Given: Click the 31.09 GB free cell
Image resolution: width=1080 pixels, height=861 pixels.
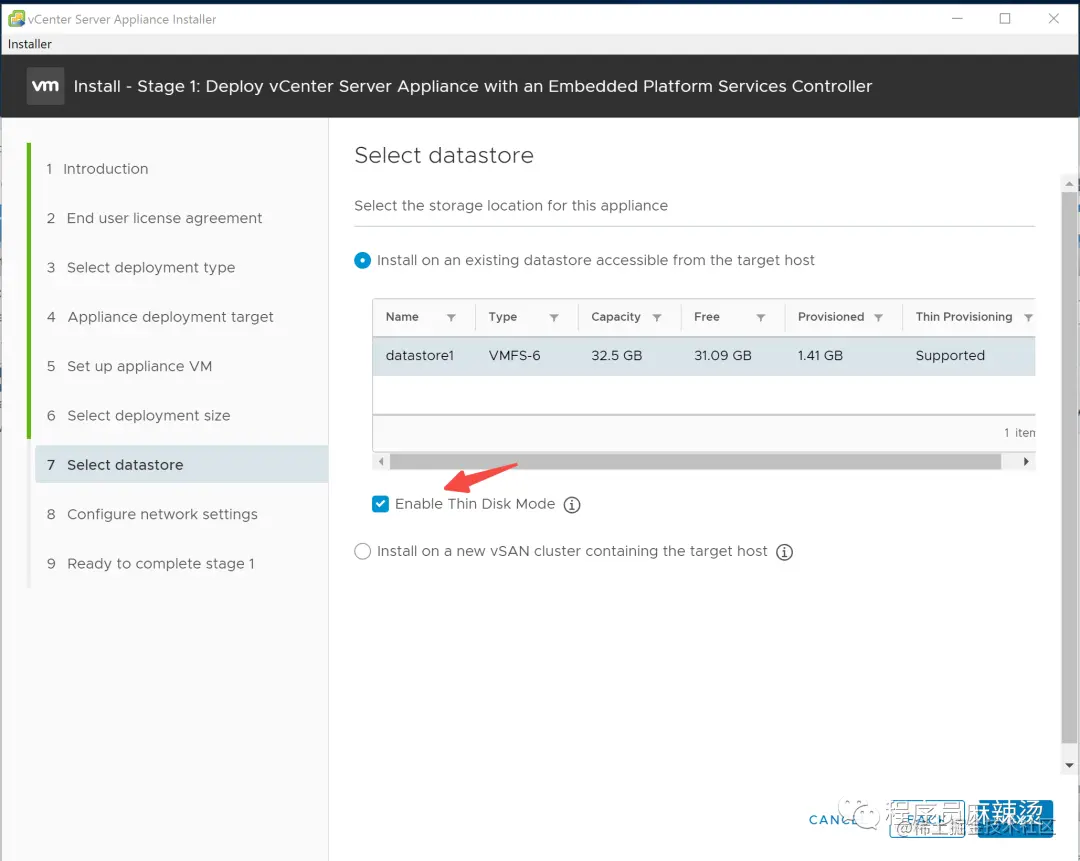Looking at the screenshot, I should (723, 356).
